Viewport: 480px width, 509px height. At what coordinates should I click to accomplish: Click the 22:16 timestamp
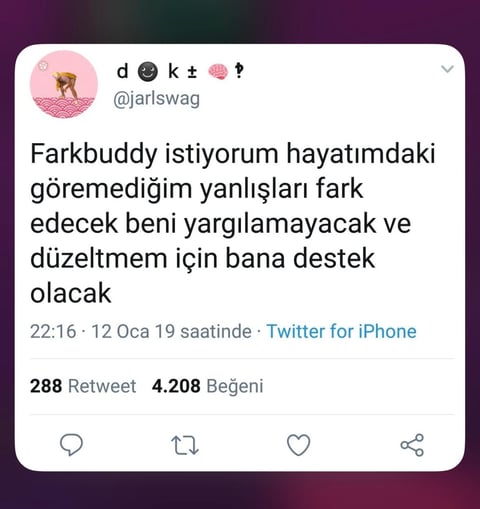coord(53,331)
